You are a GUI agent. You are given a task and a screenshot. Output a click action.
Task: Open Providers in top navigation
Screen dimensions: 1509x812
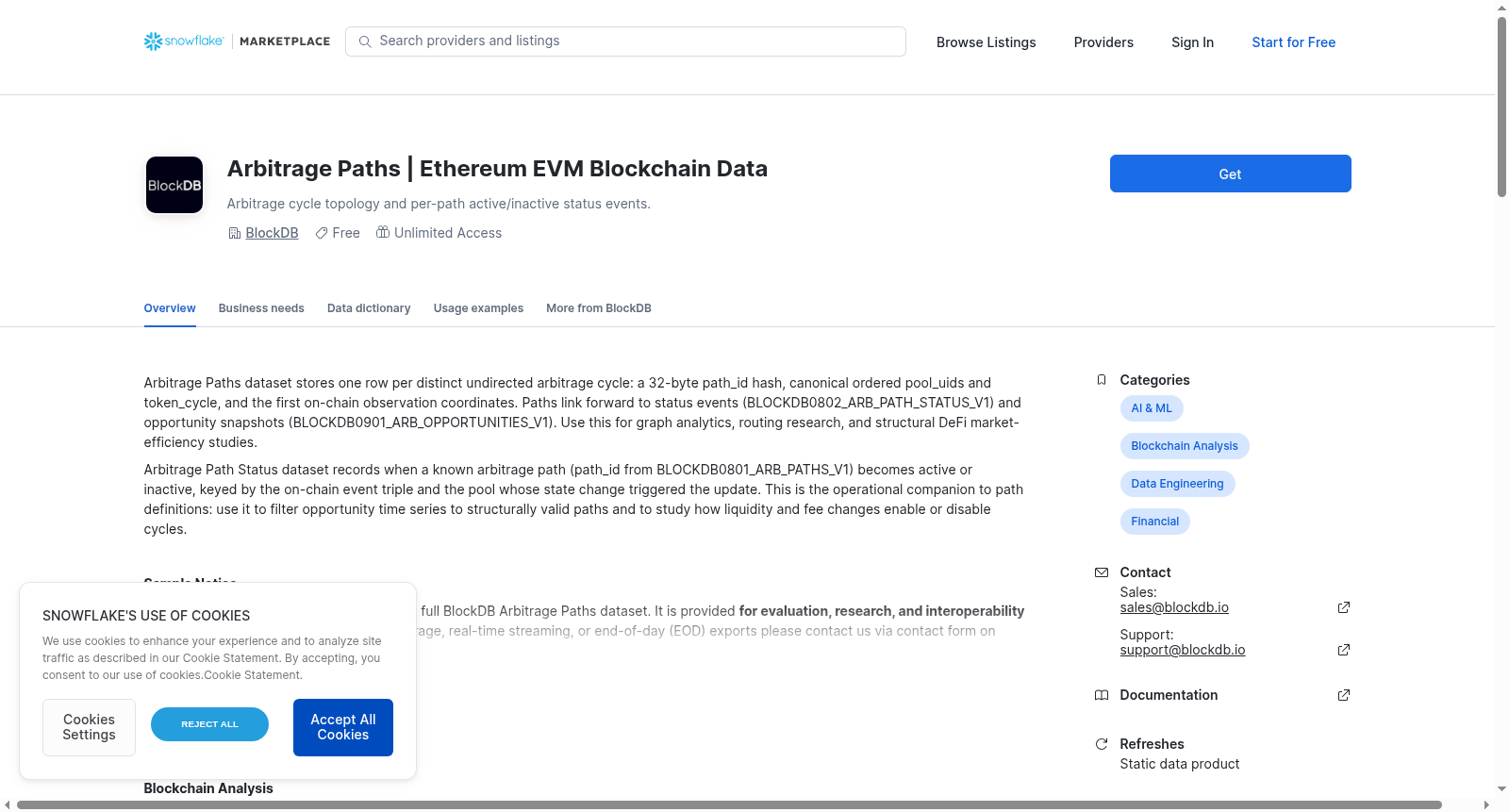click(x=1103, y=42)
